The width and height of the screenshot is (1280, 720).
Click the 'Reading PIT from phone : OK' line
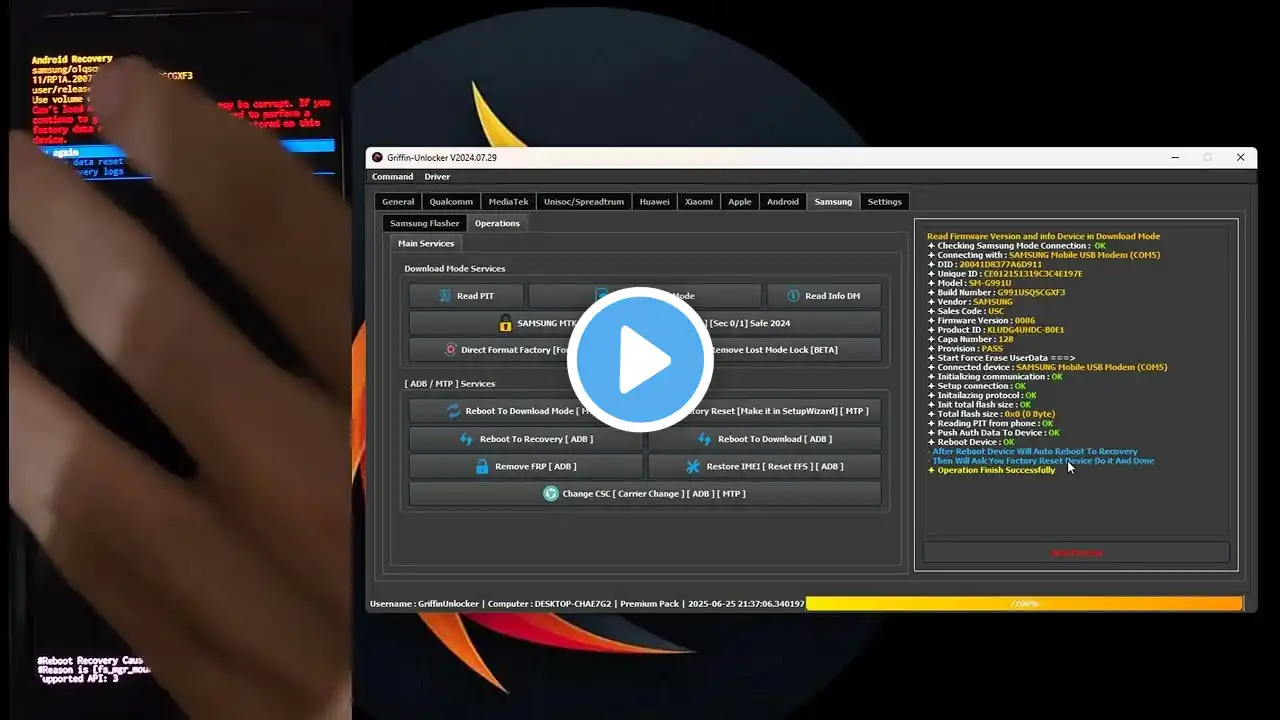990,423
